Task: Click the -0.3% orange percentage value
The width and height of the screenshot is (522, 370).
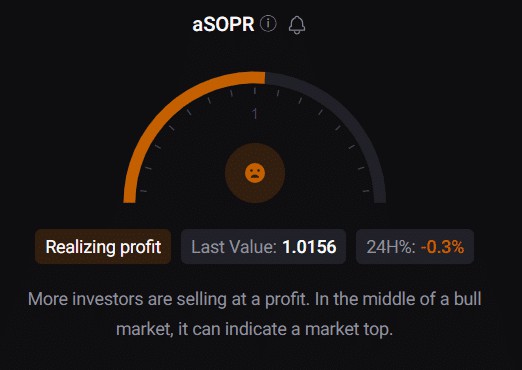Action: [442, 247]
